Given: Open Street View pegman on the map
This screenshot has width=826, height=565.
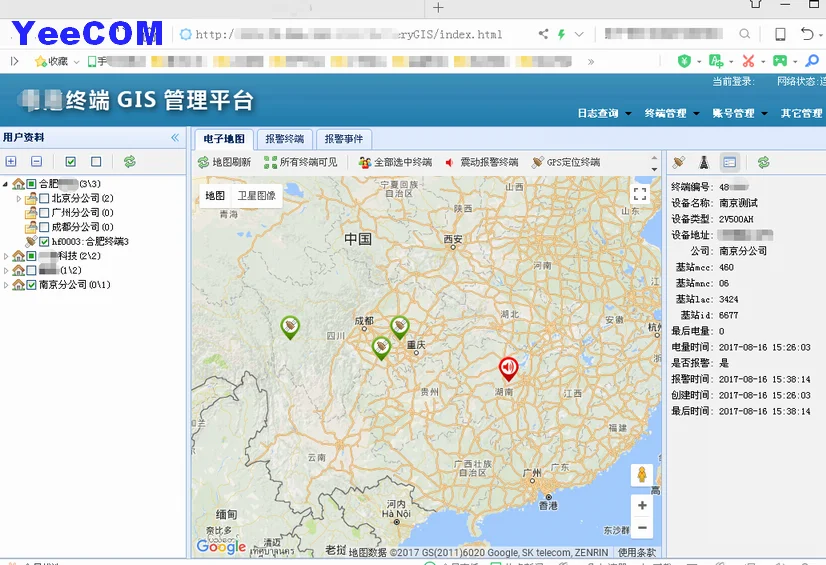Looking at the screenshot, I should click(642, 475).
